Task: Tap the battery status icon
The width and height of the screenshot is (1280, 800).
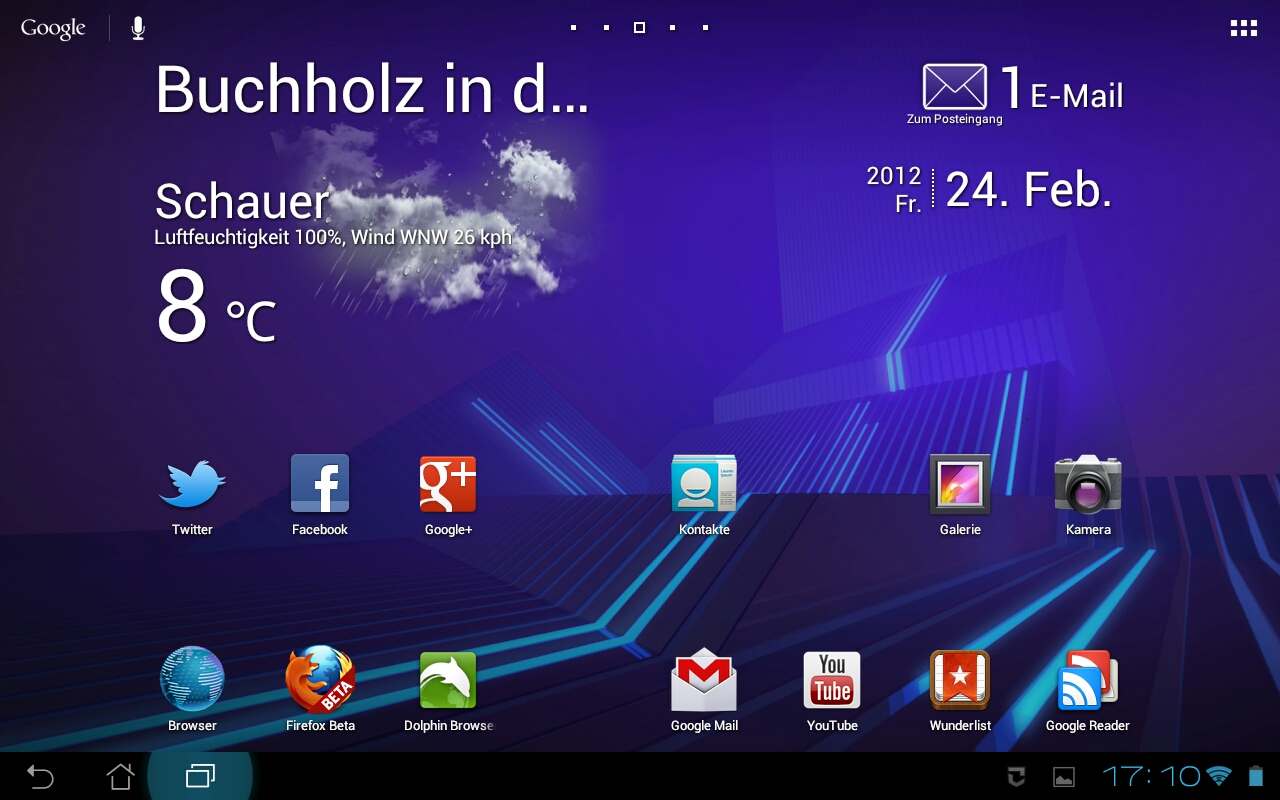Action: tap(1256, 776)
